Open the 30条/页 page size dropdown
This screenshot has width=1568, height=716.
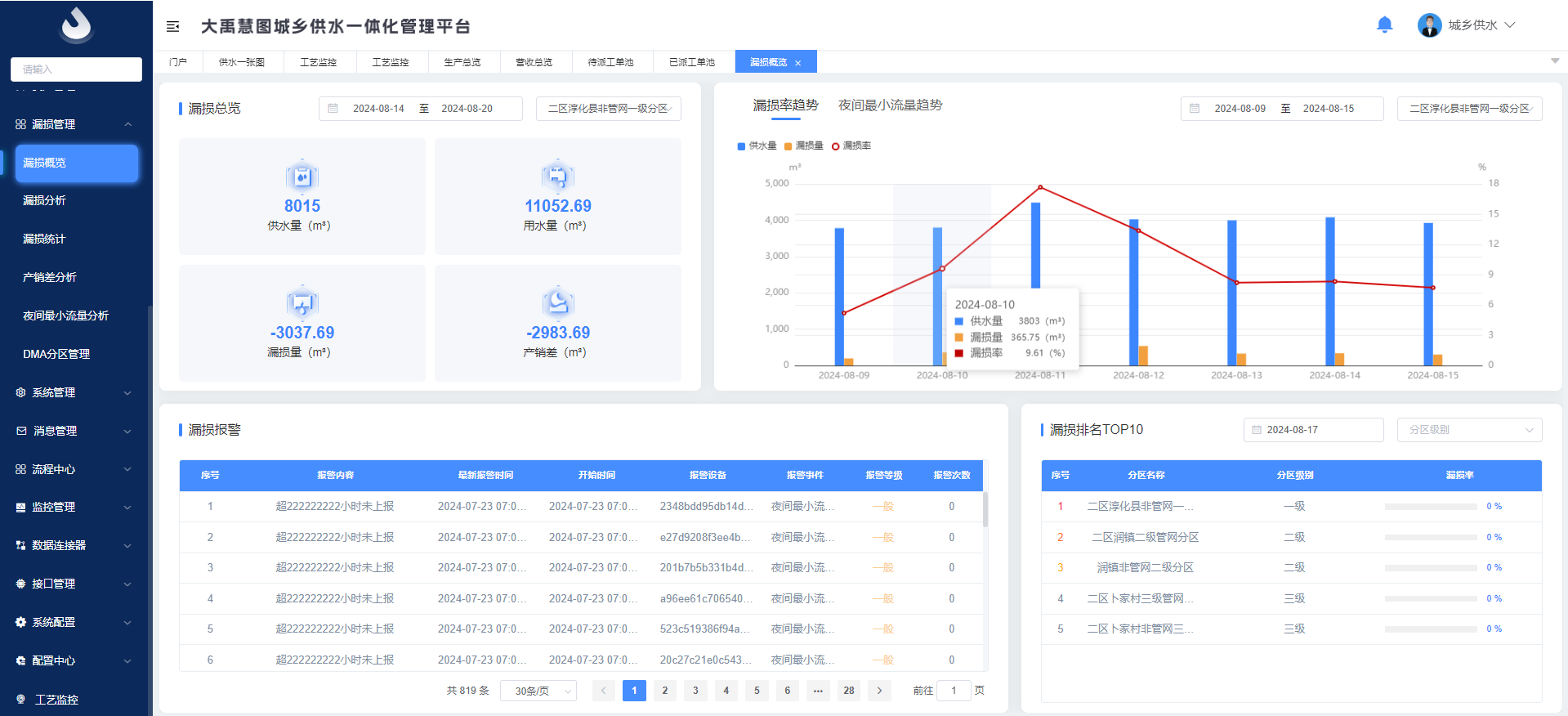click(538, 691)
